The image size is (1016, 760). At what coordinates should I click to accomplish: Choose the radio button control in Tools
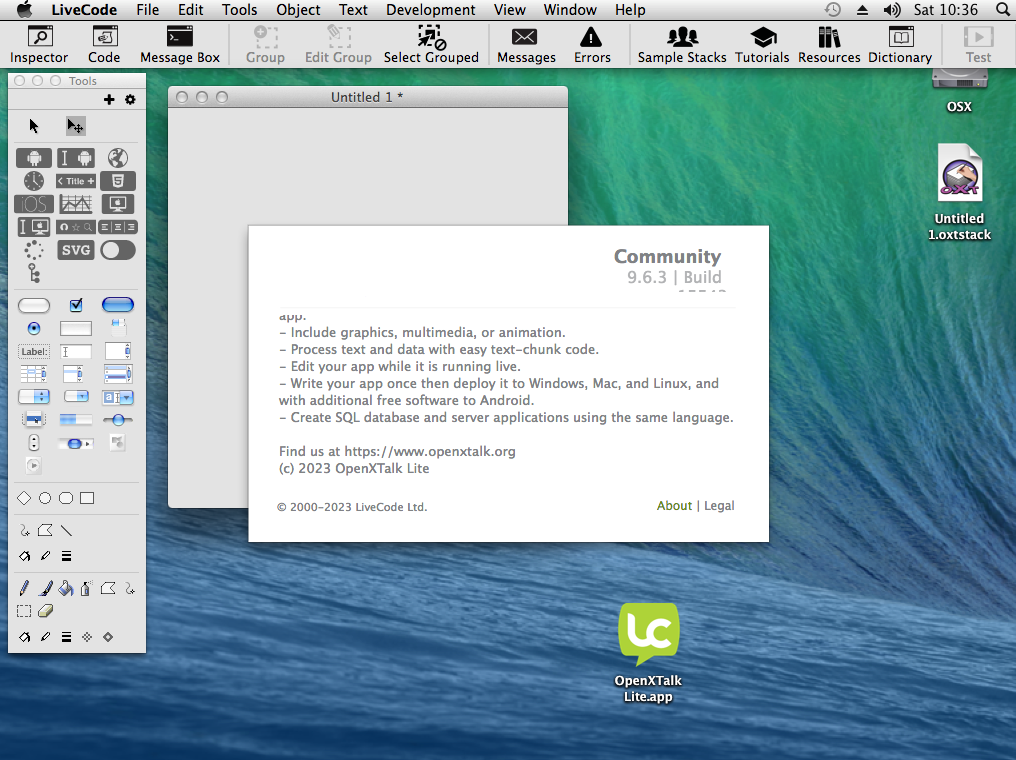coord(34,328)
